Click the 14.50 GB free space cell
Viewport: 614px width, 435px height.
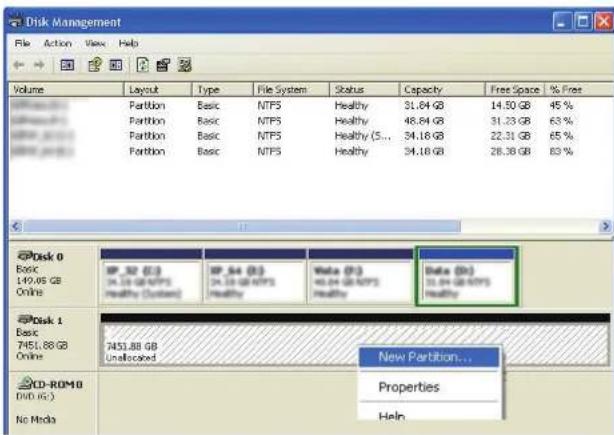(x=510, y=105)
